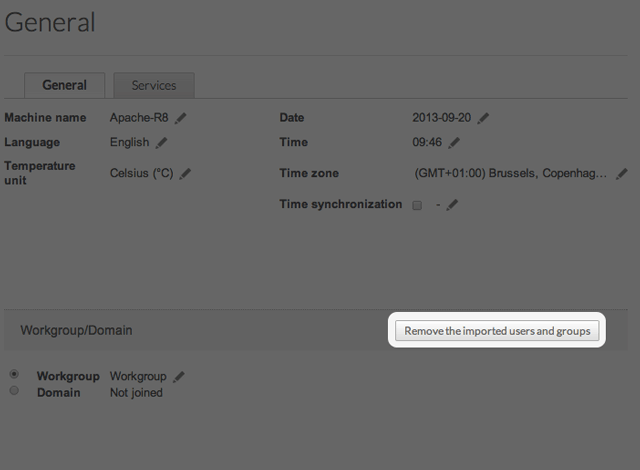Click the 2013-09-20 date value
The width and height of the screenshot is (640, 470).
[442, 118]
